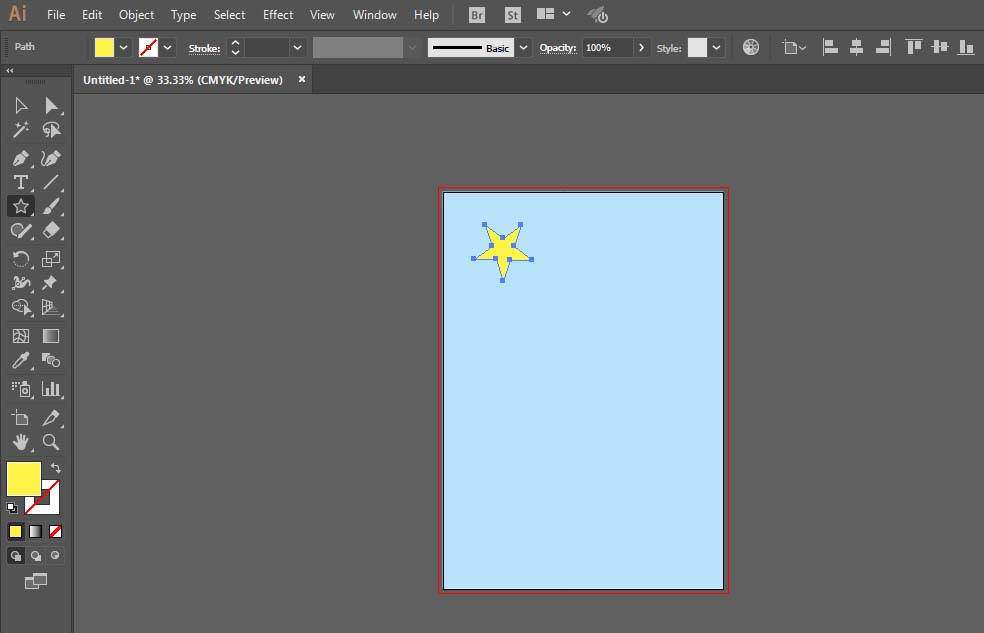
Task: Open the Effect menu
Action: pyautogui.click(x=278, y=15)
